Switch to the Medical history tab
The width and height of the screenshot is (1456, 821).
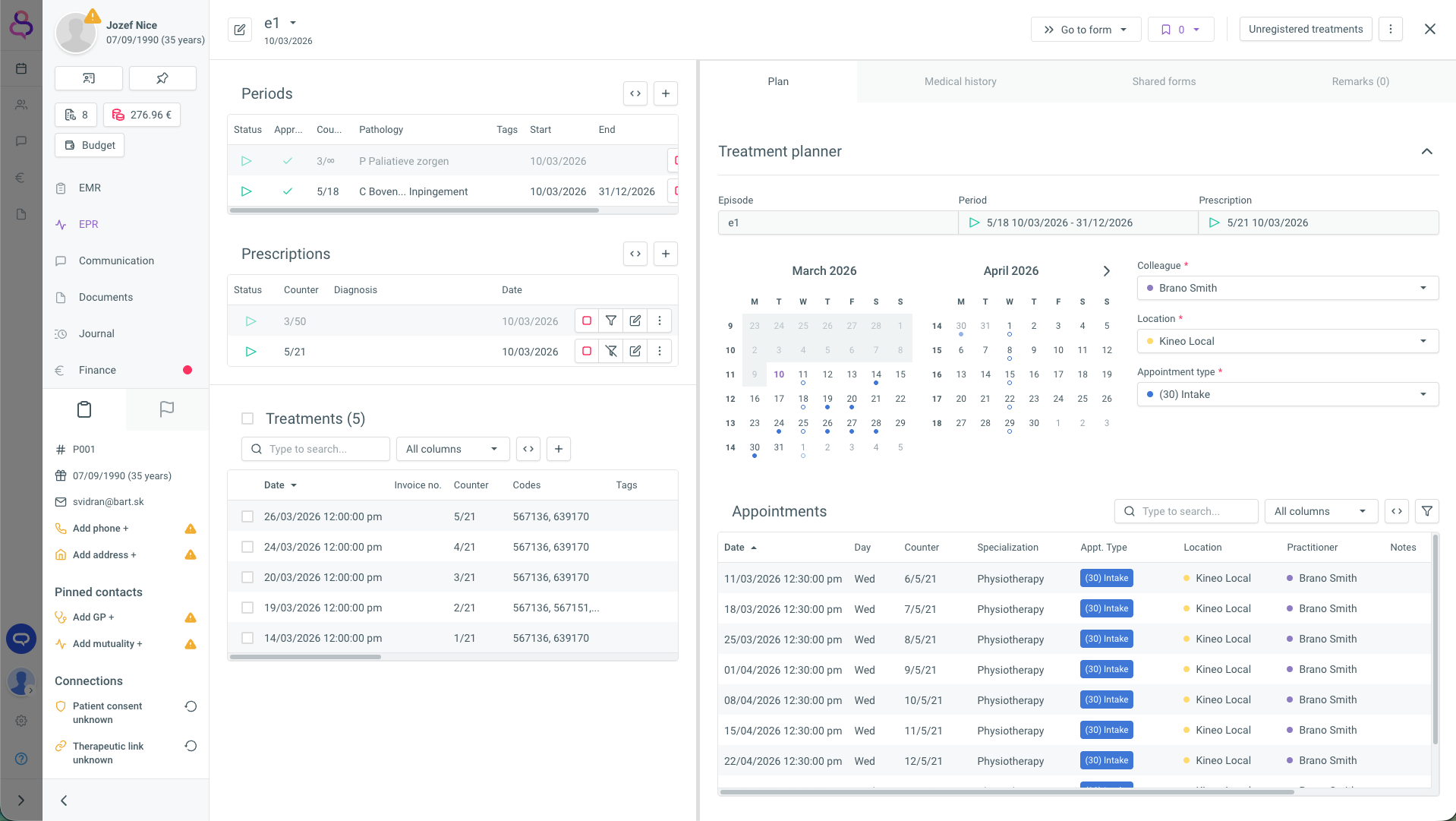click(x=960, y=81)
